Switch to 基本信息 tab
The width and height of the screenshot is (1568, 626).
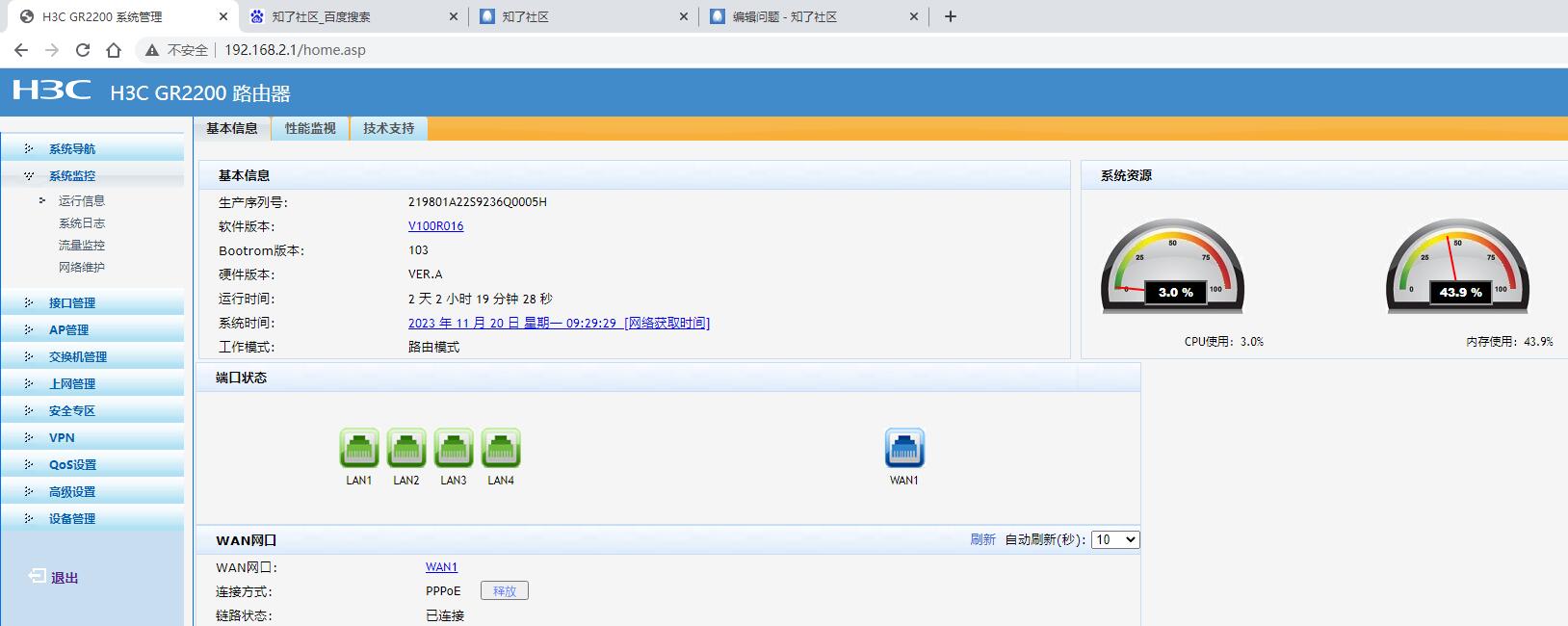[x=232, y=128]
